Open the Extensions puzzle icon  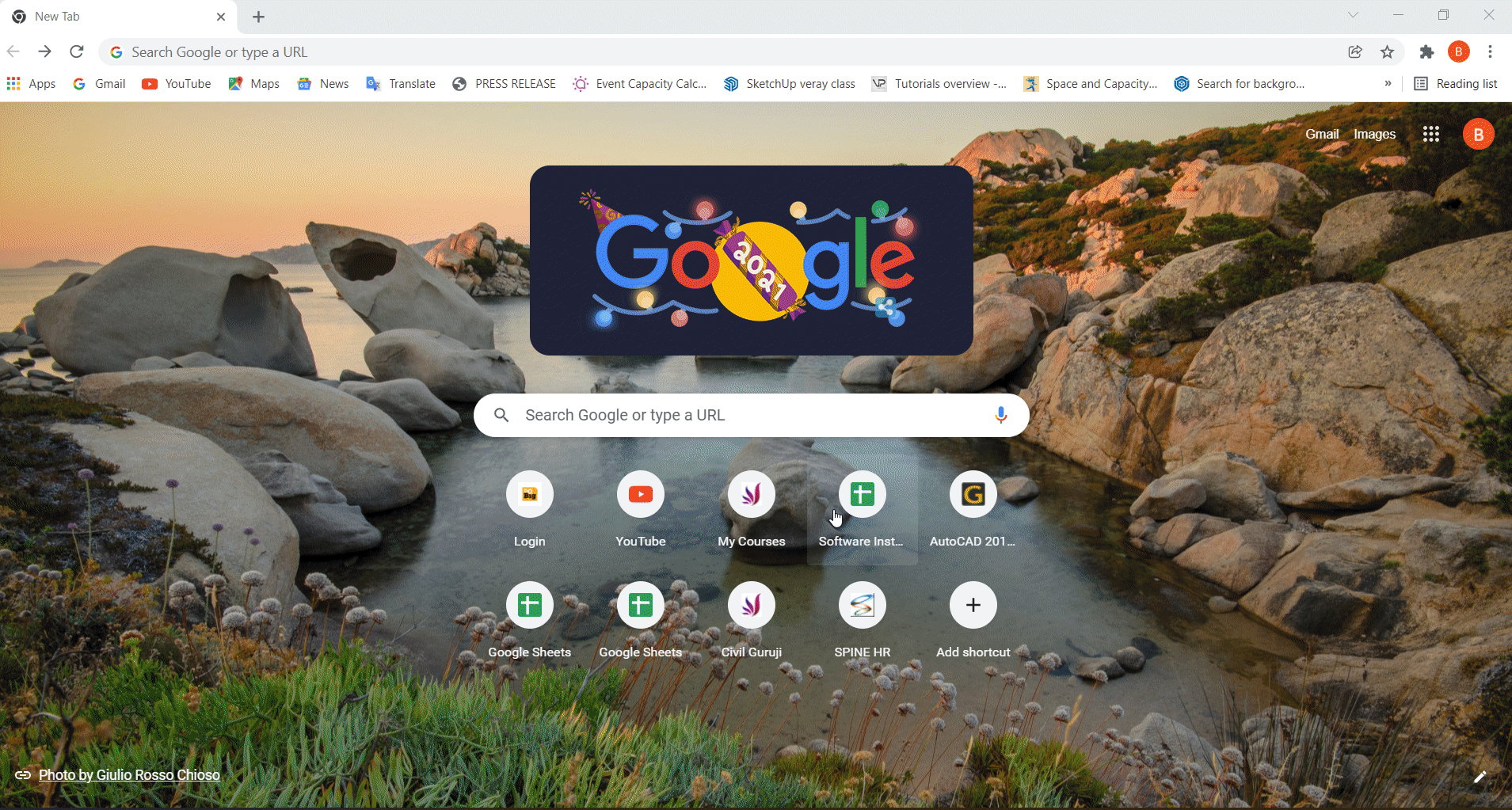click(x=1426, y=51)
